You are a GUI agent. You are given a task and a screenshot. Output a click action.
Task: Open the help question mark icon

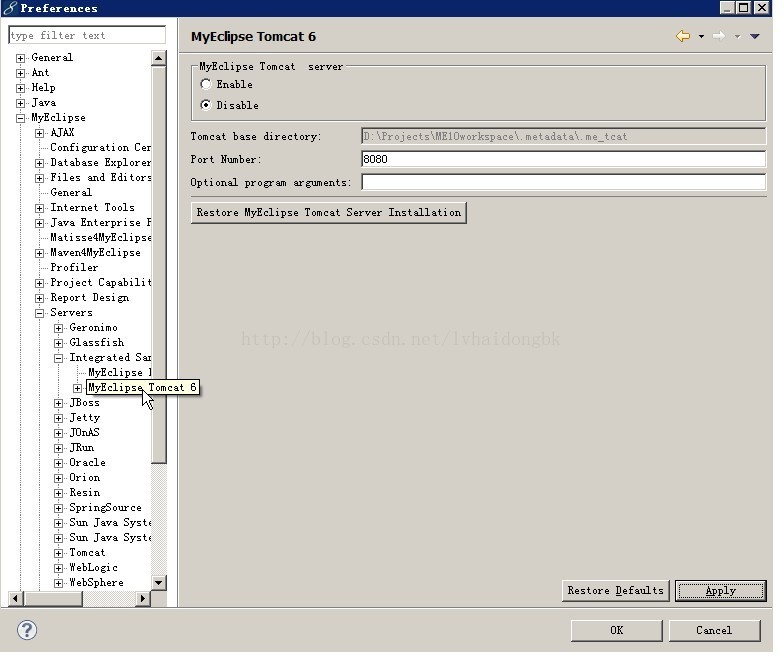point(27,630)
